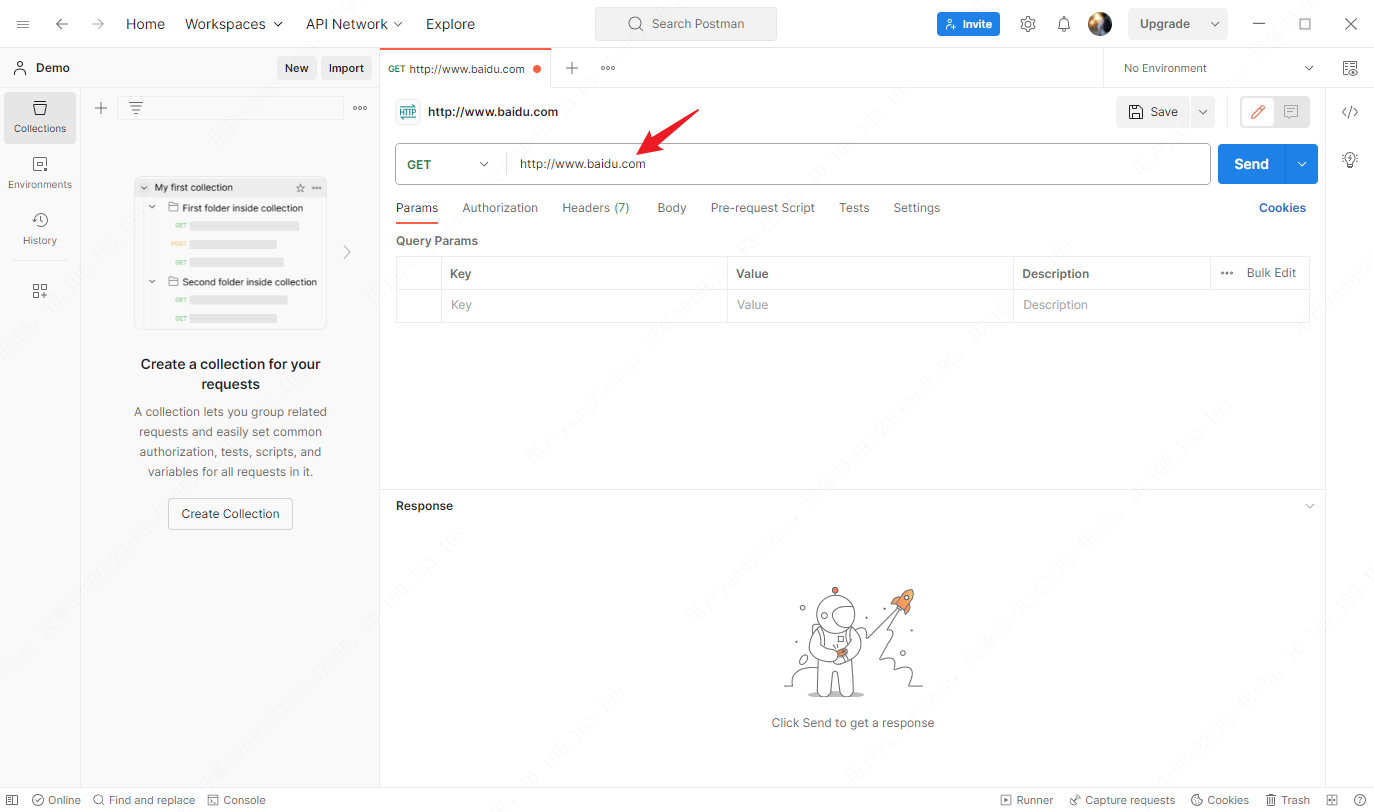
Task: Click the query param Key field
Action: [x=584, y=305]
